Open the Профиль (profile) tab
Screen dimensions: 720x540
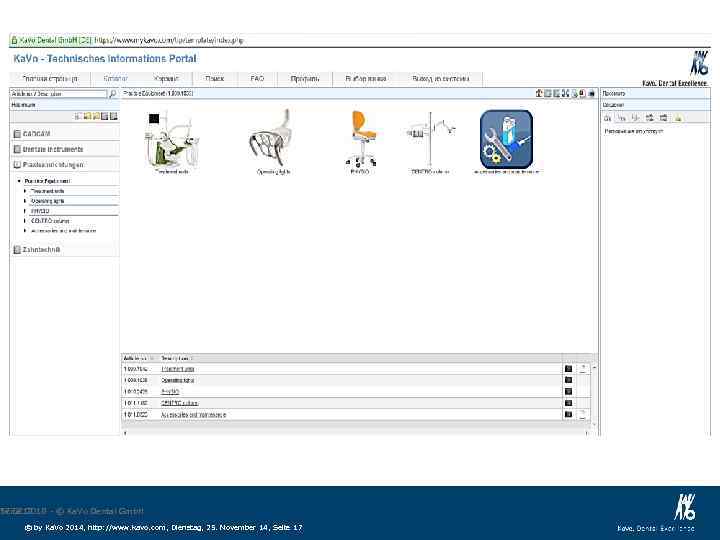tap(305, 79)
